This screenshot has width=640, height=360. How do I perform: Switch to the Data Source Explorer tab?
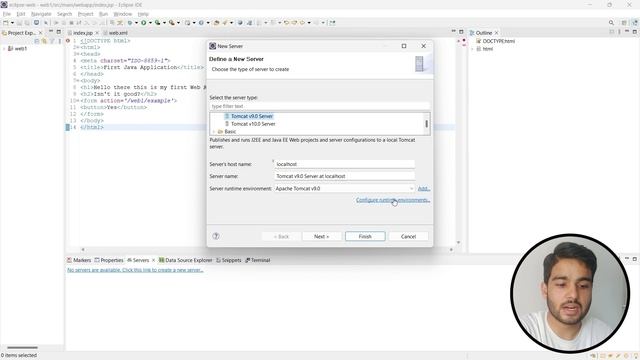tap(186, 260)
